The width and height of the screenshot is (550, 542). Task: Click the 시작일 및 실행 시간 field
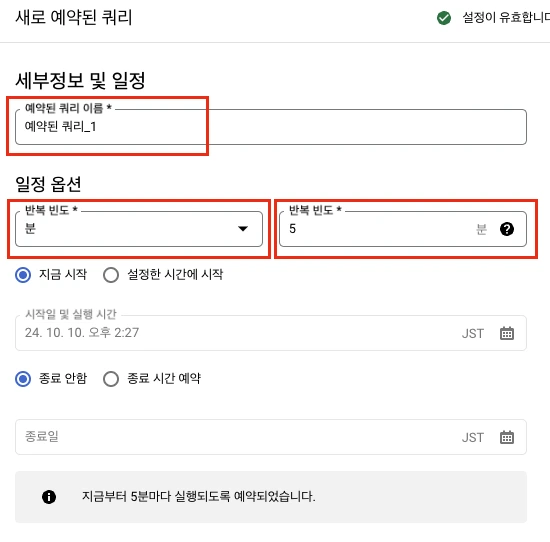coord(271,333)
